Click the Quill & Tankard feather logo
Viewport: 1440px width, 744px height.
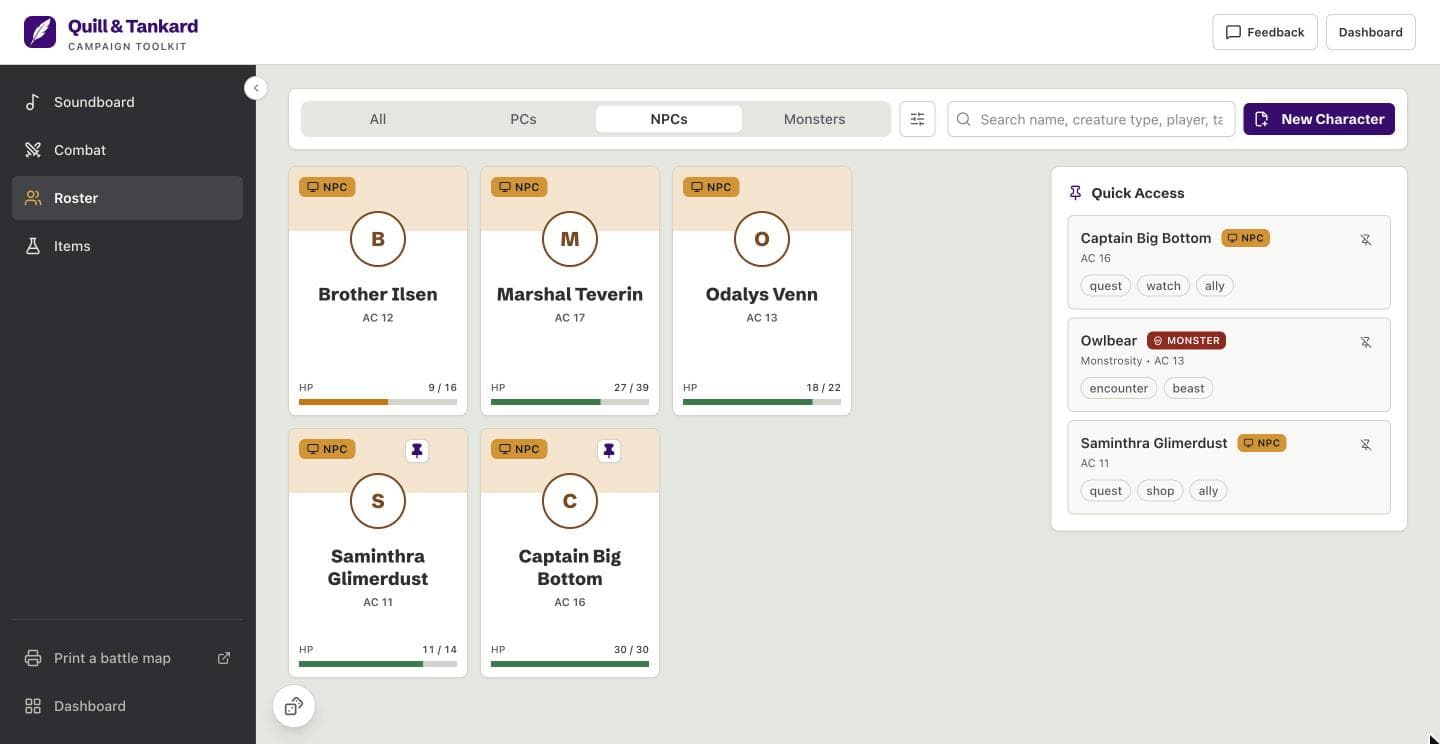[40, 32]
